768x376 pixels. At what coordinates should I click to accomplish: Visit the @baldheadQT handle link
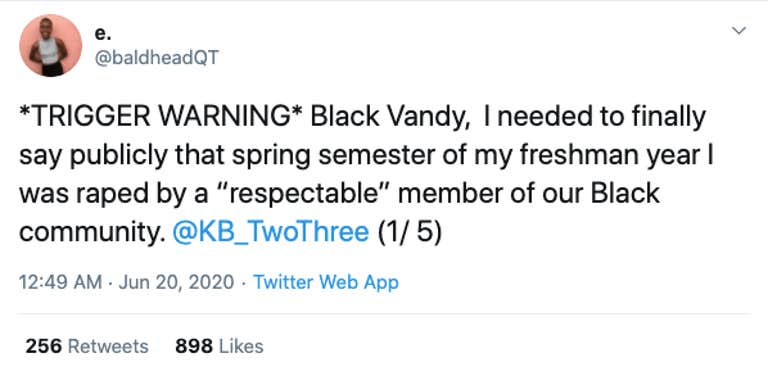(156, 58)
